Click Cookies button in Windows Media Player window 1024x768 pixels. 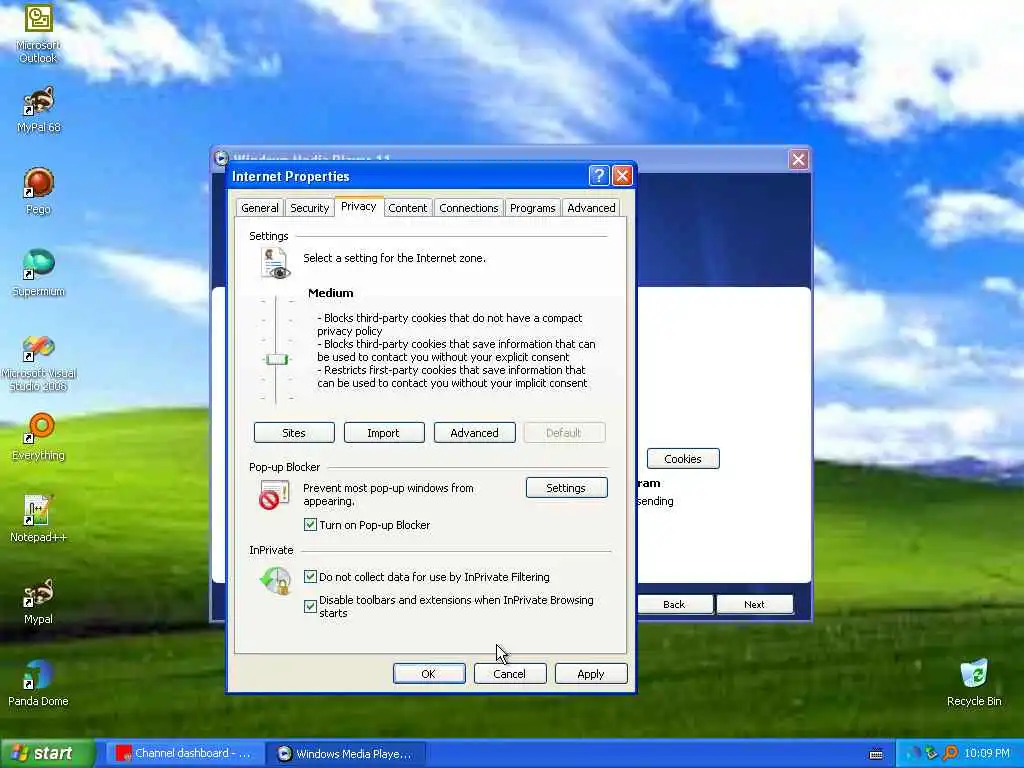pos(683,458)
